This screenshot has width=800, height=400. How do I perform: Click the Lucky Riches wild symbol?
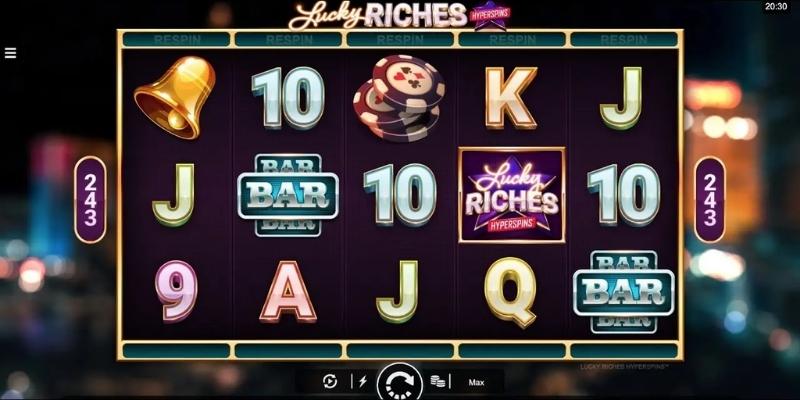(x=512, y=195)
